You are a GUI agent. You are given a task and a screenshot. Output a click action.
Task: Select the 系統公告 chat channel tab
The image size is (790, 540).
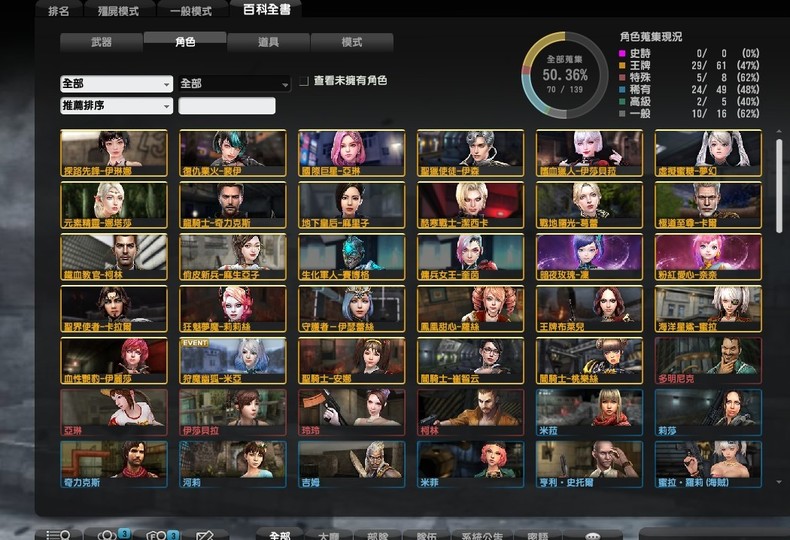(482, 535)
